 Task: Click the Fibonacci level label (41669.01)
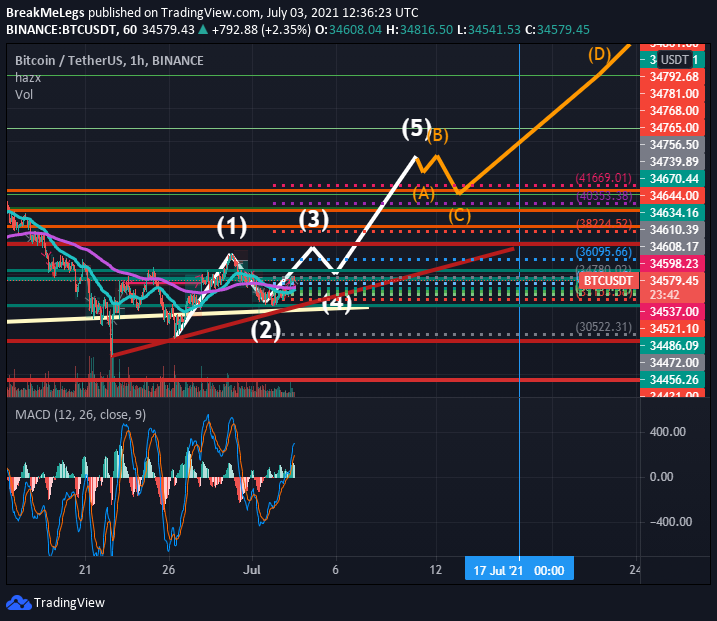tap(603, 178)
